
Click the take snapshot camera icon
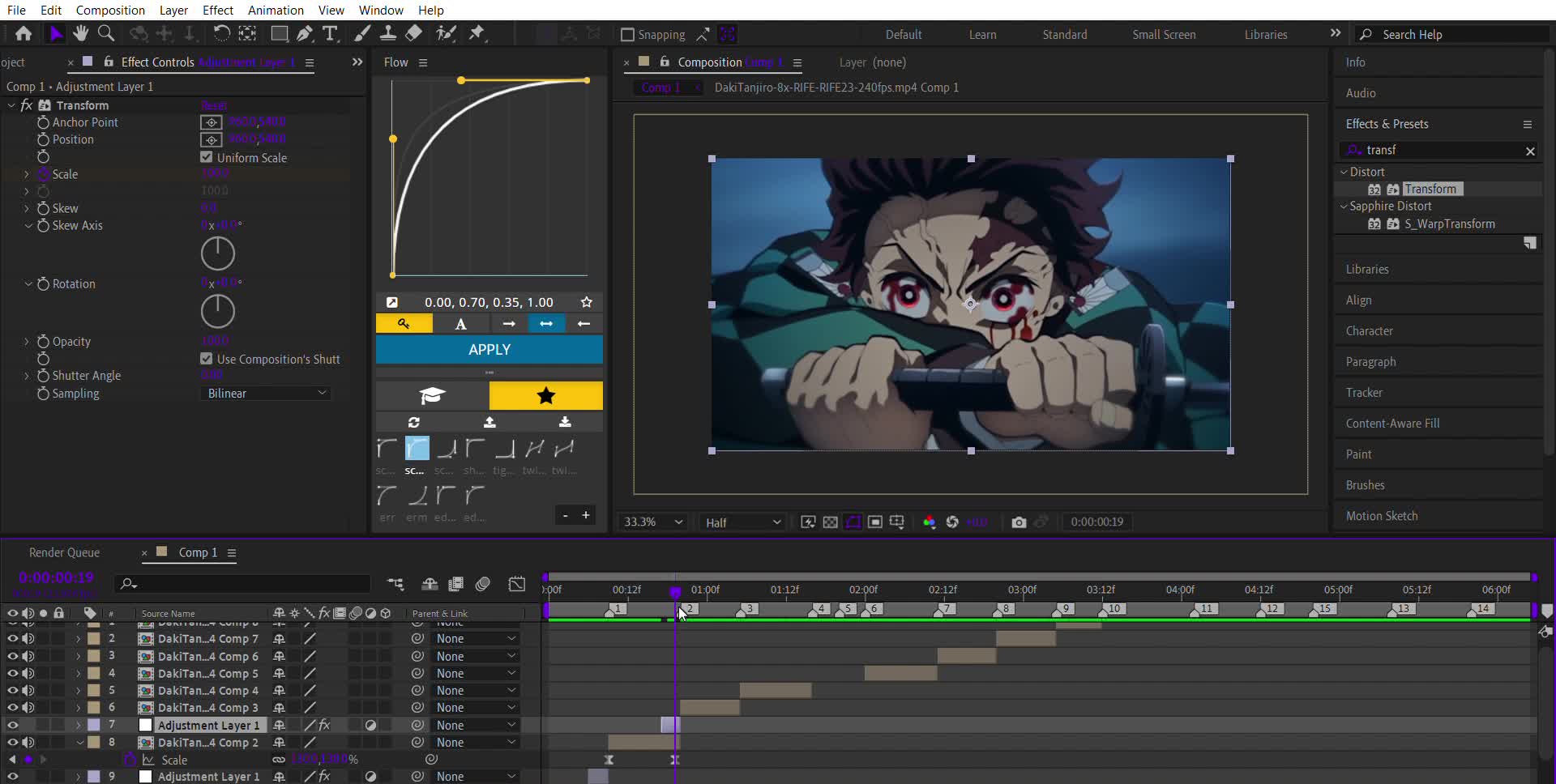1019,522
